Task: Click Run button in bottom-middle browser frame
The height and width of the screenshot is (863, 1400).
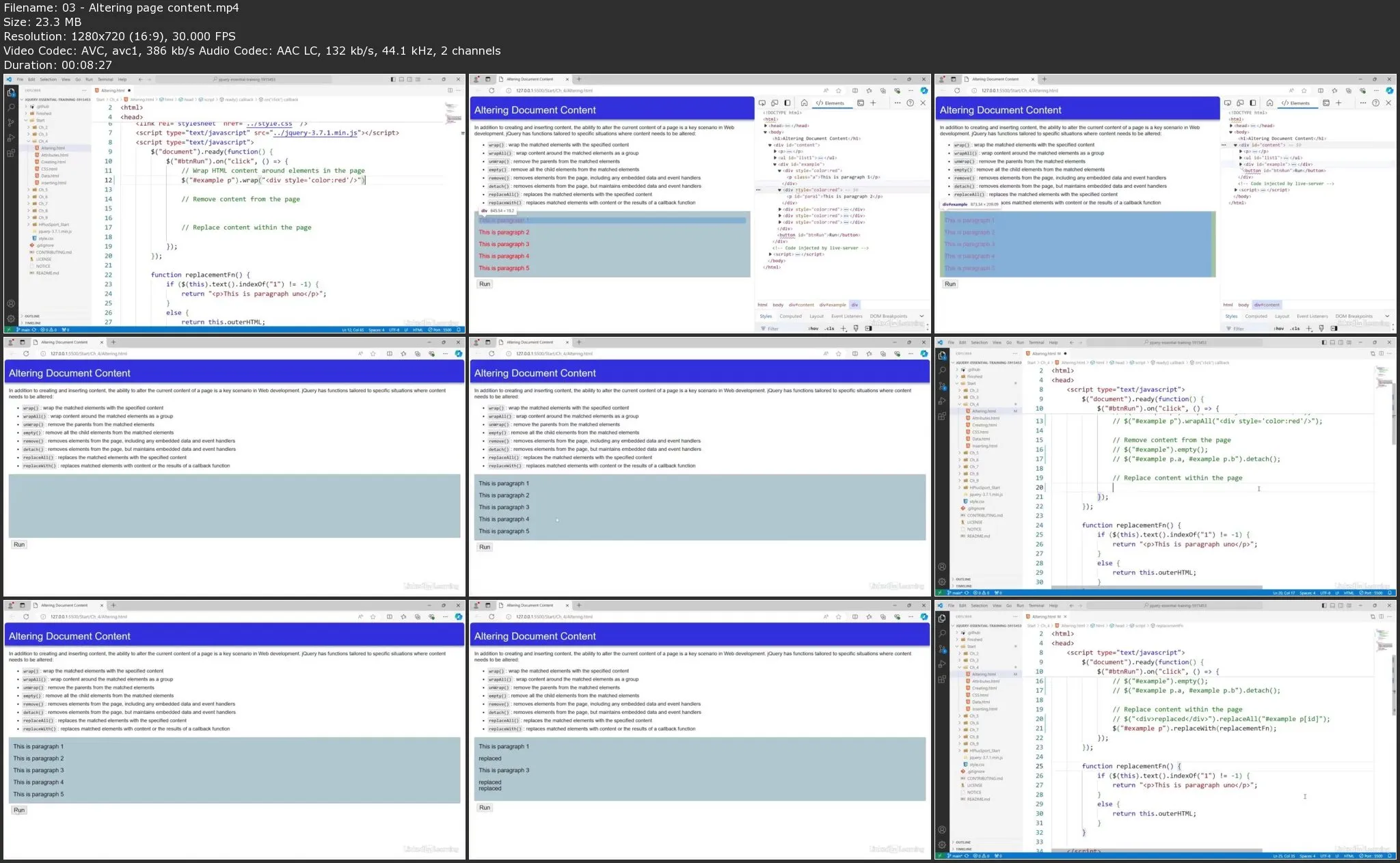Action: tap(485, 808)
